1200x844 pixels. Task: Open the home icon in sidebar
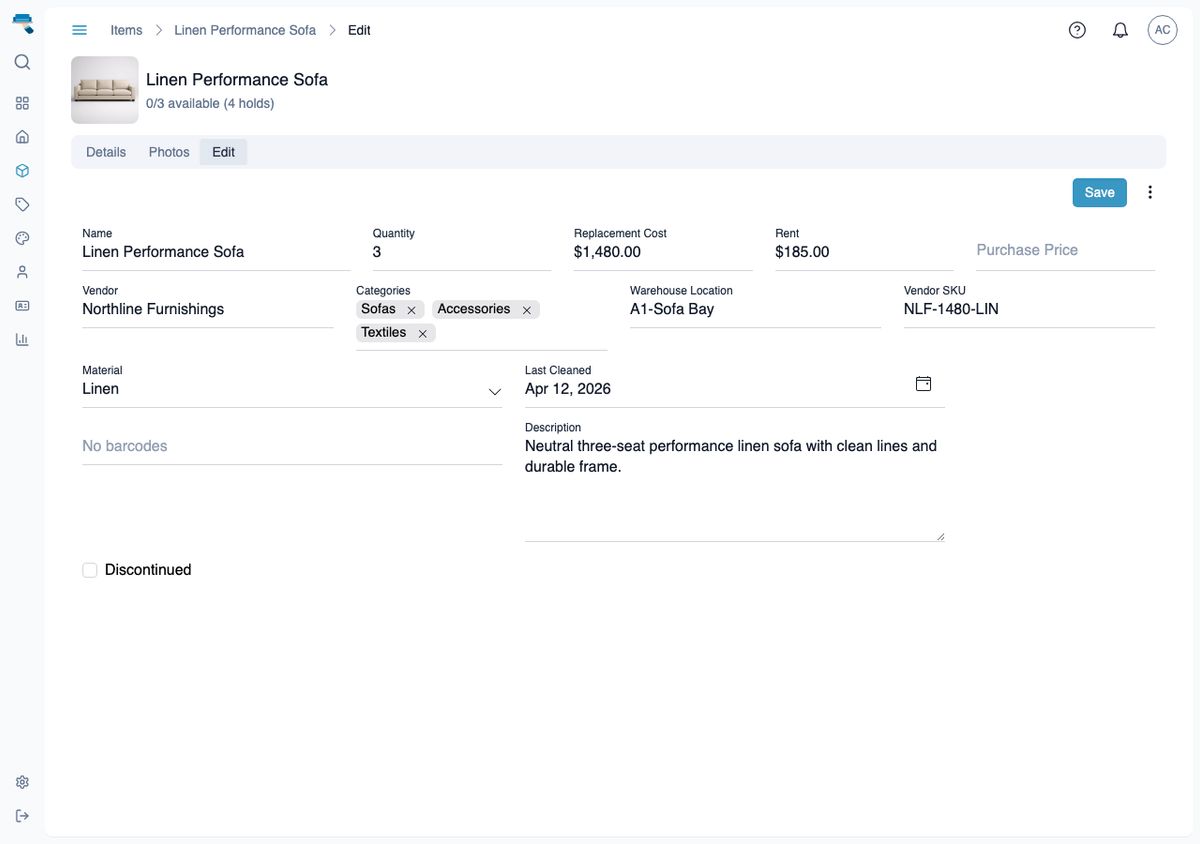(x=22, y=137)
